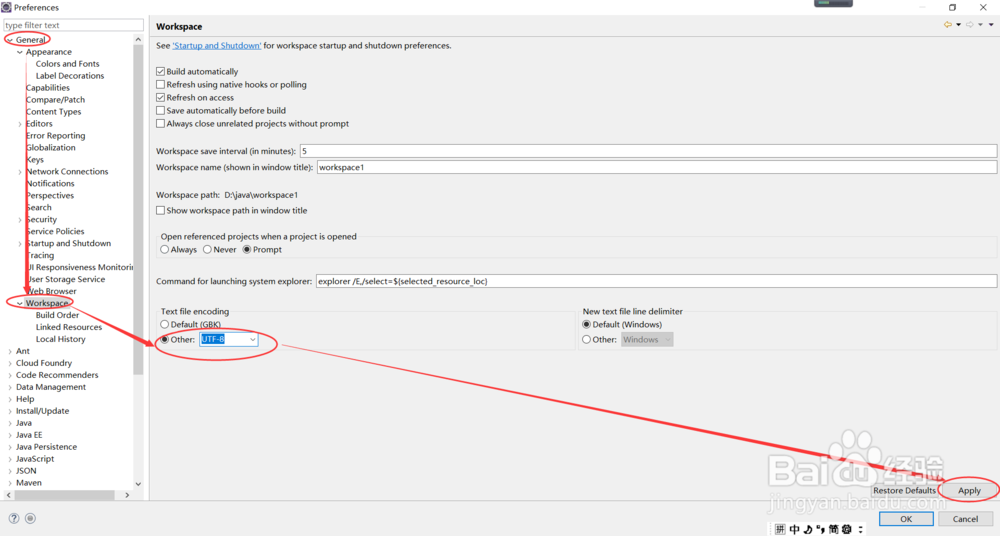
Task: Select Perspectives preference page
Action: pos(50,196)
